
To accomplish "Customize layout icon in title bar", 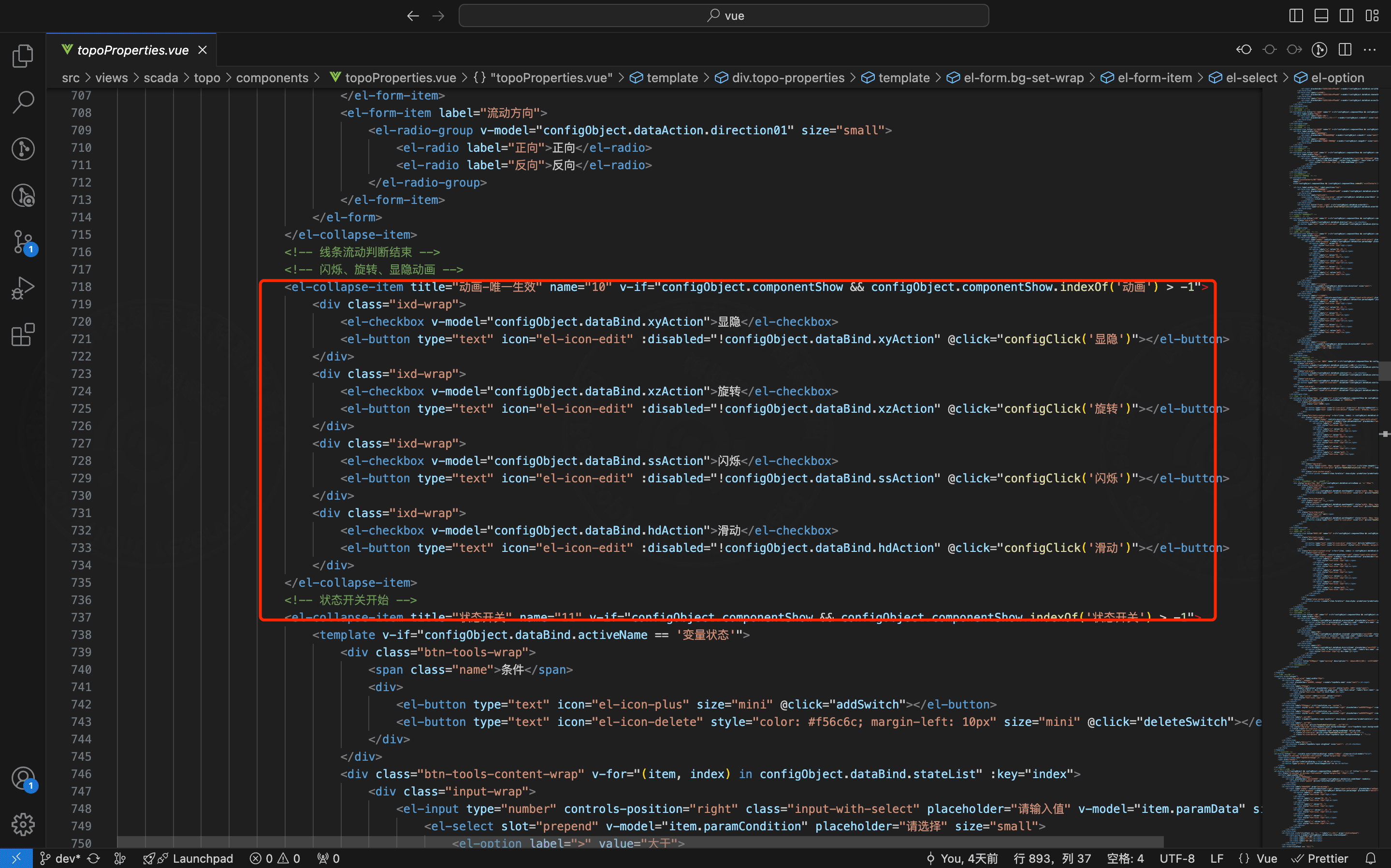I will click(1372, 15).
